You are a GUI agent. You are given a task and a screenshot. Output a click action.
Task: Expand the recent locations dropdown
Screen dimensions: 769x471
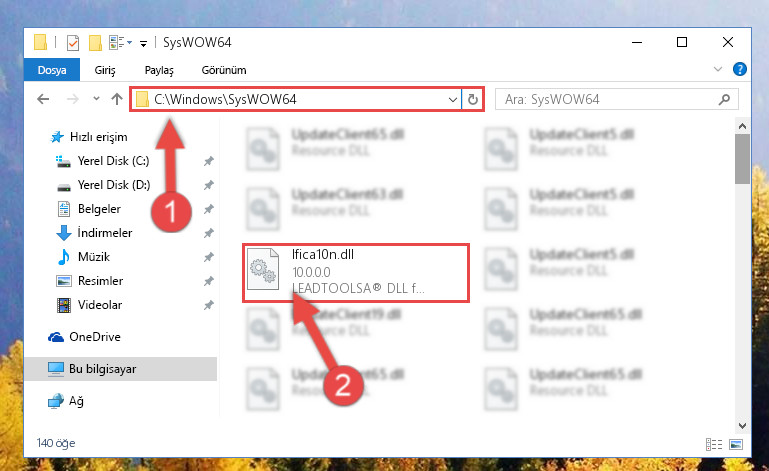click(x=96, y=99)
